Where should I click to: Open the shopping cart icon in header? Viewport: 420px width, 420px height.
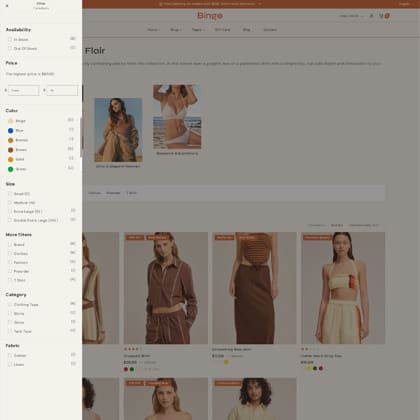coord(384,16)
